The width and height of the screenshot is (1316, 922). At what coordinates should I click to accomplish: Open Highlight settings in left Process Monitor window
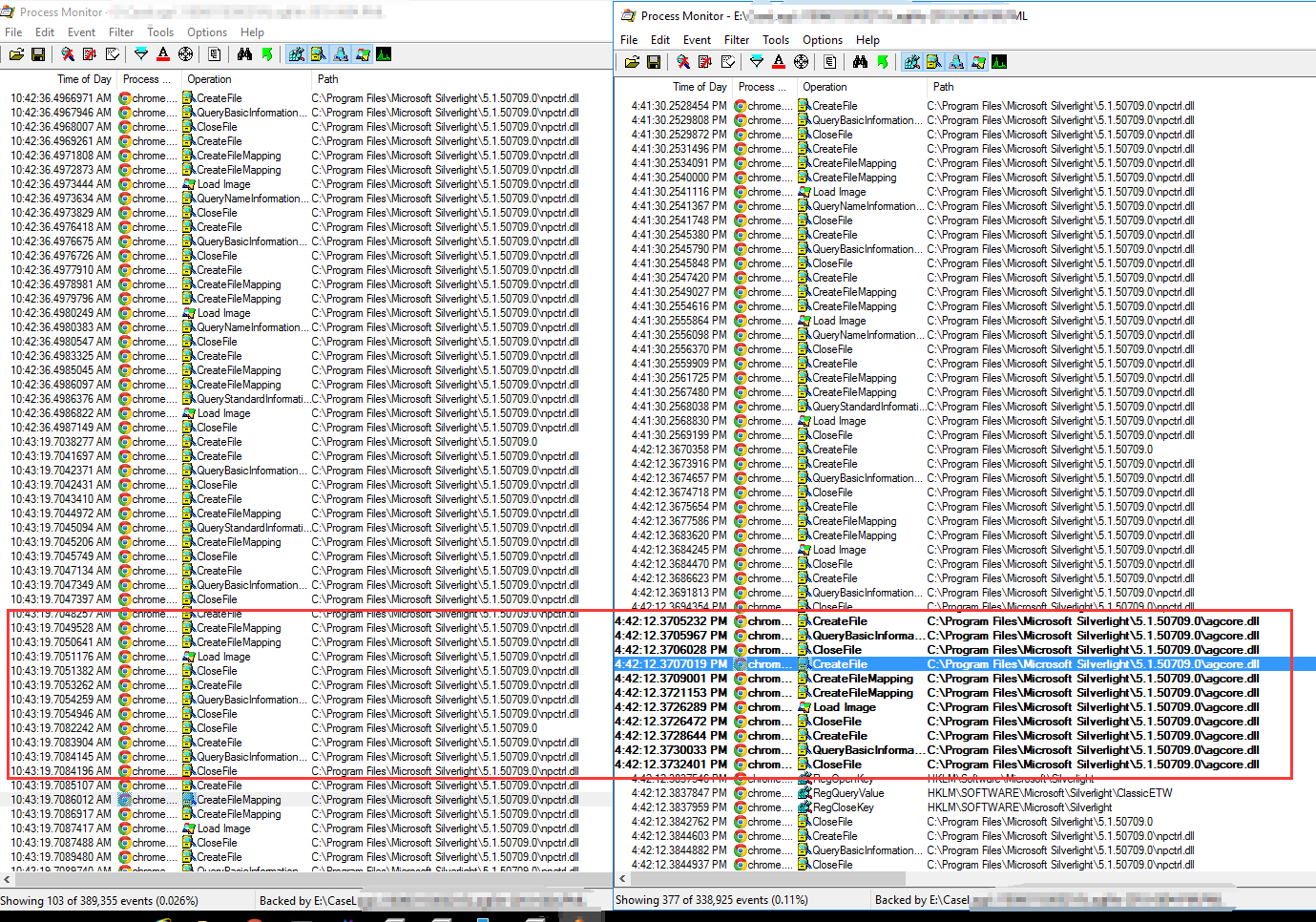coord(163,54)
